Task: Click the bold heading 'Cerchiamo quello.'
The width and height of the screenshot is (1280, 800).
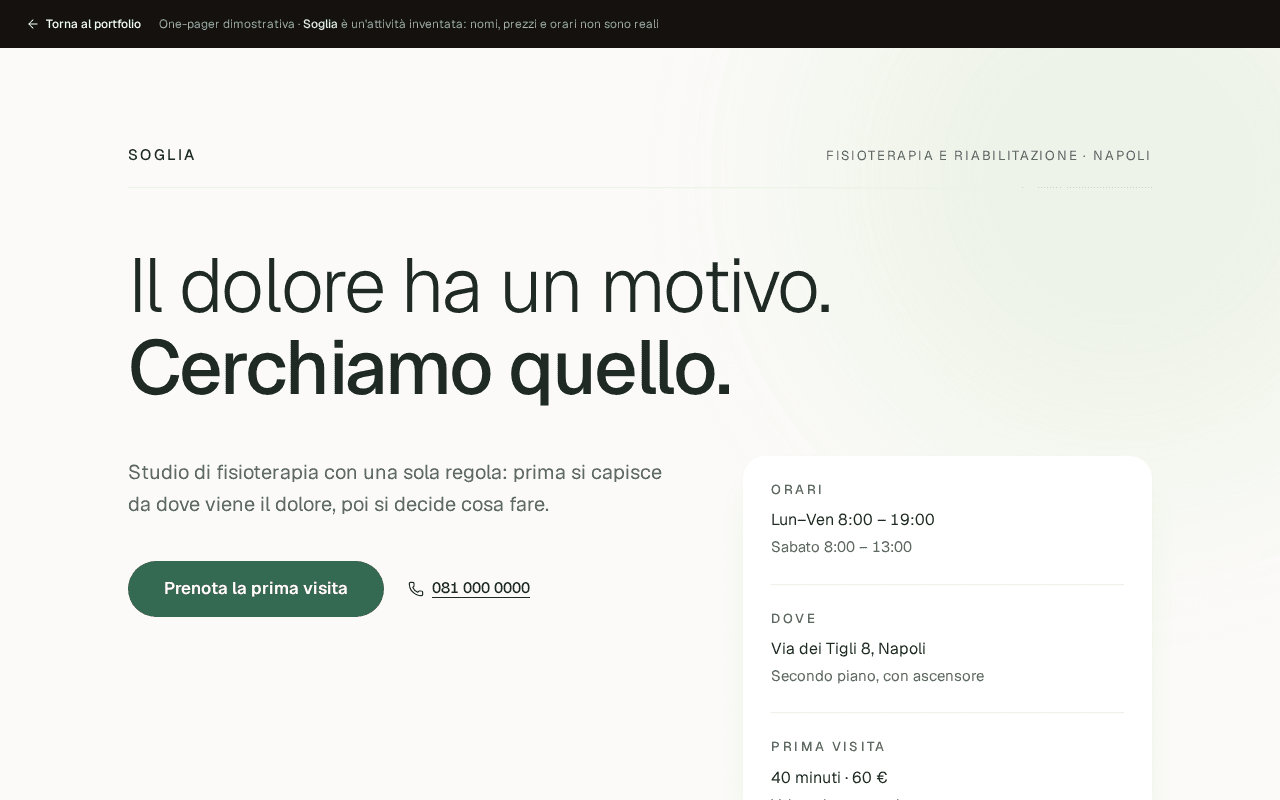Action: click(x=430, y=368)
